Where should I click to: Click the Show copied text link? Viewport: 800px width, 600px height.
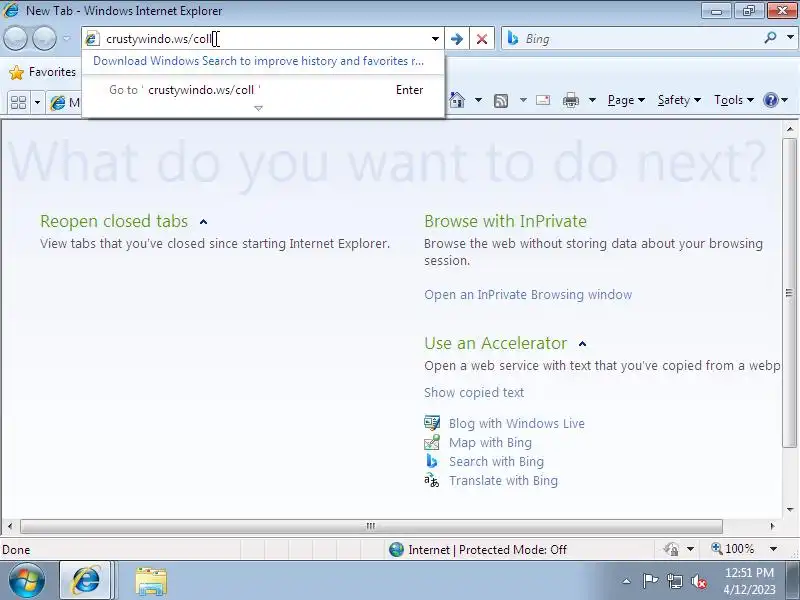click(x=474, y=392)
